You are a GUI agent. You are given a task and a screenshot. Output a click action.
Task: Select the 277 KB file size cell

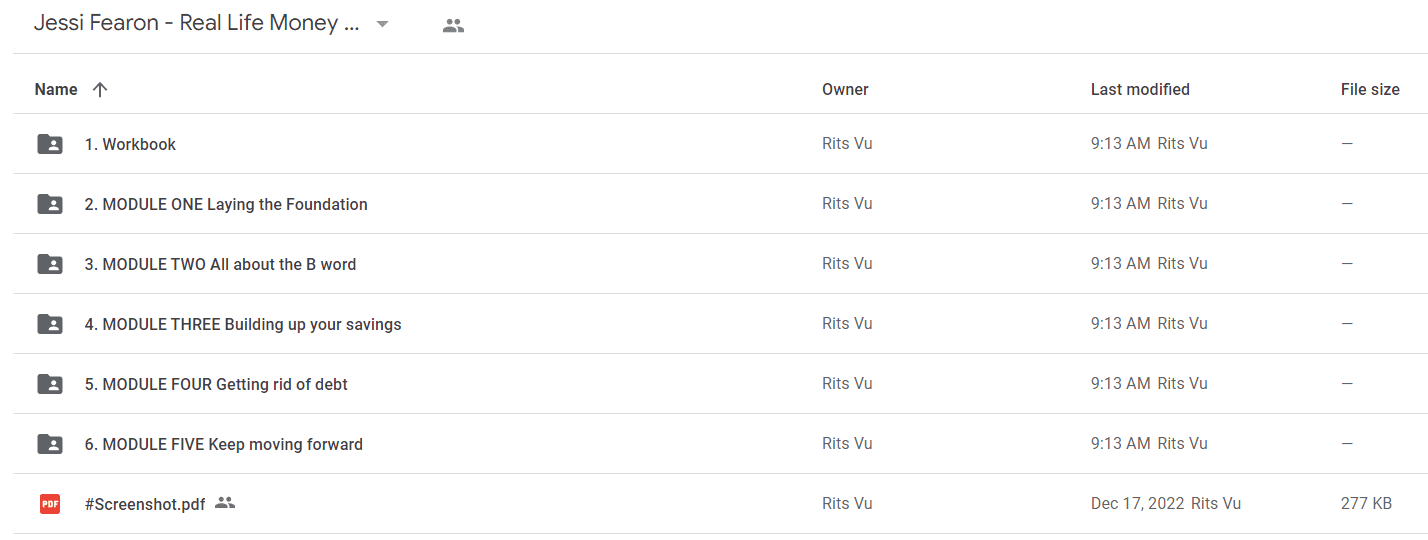(x=1366, y=503)
